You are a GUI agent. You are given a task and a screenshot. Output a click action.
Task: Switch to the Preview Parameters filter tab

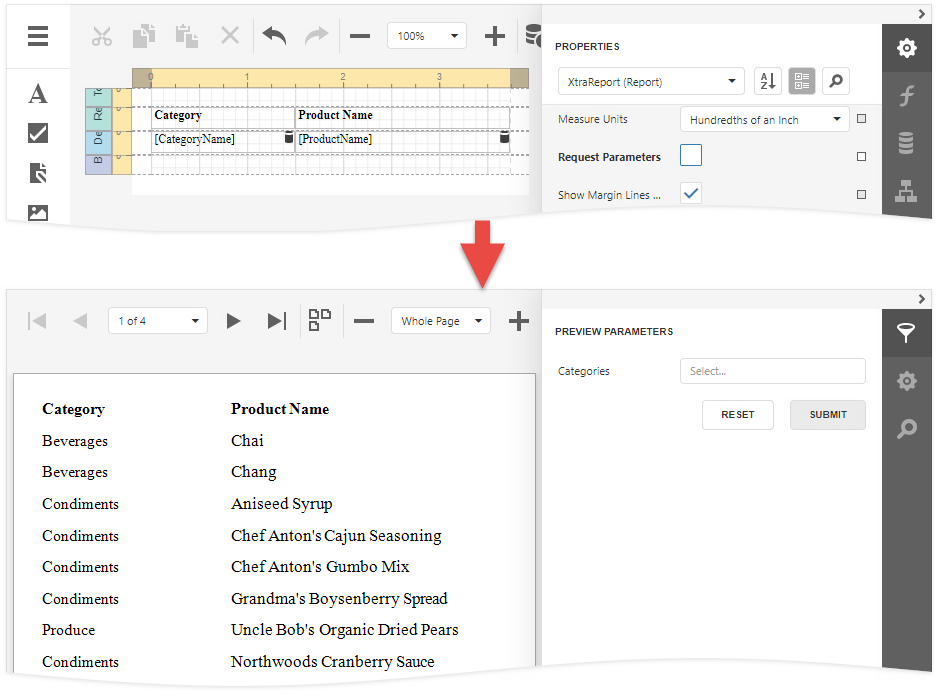coord(906,333)
